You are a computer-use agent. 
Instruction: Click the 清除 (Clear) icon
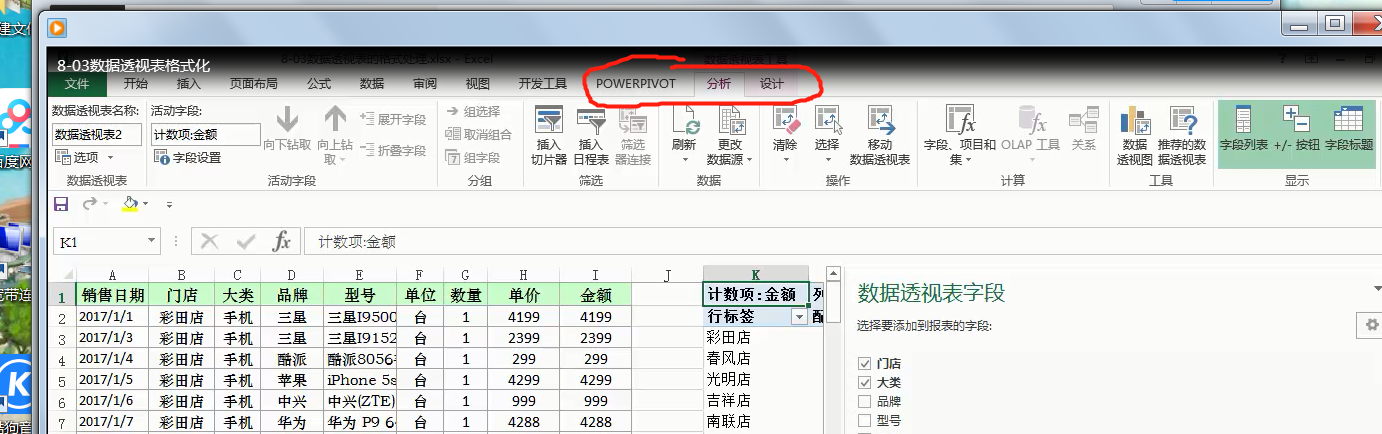tap(786, 122)
